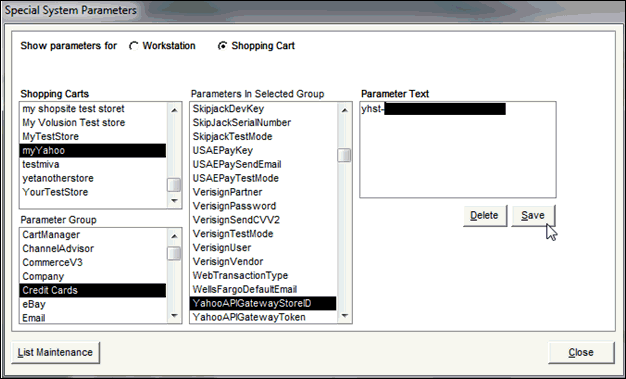Select SkipjackDevKey parameter
This screenshot has height=379, width=626.
263,109
